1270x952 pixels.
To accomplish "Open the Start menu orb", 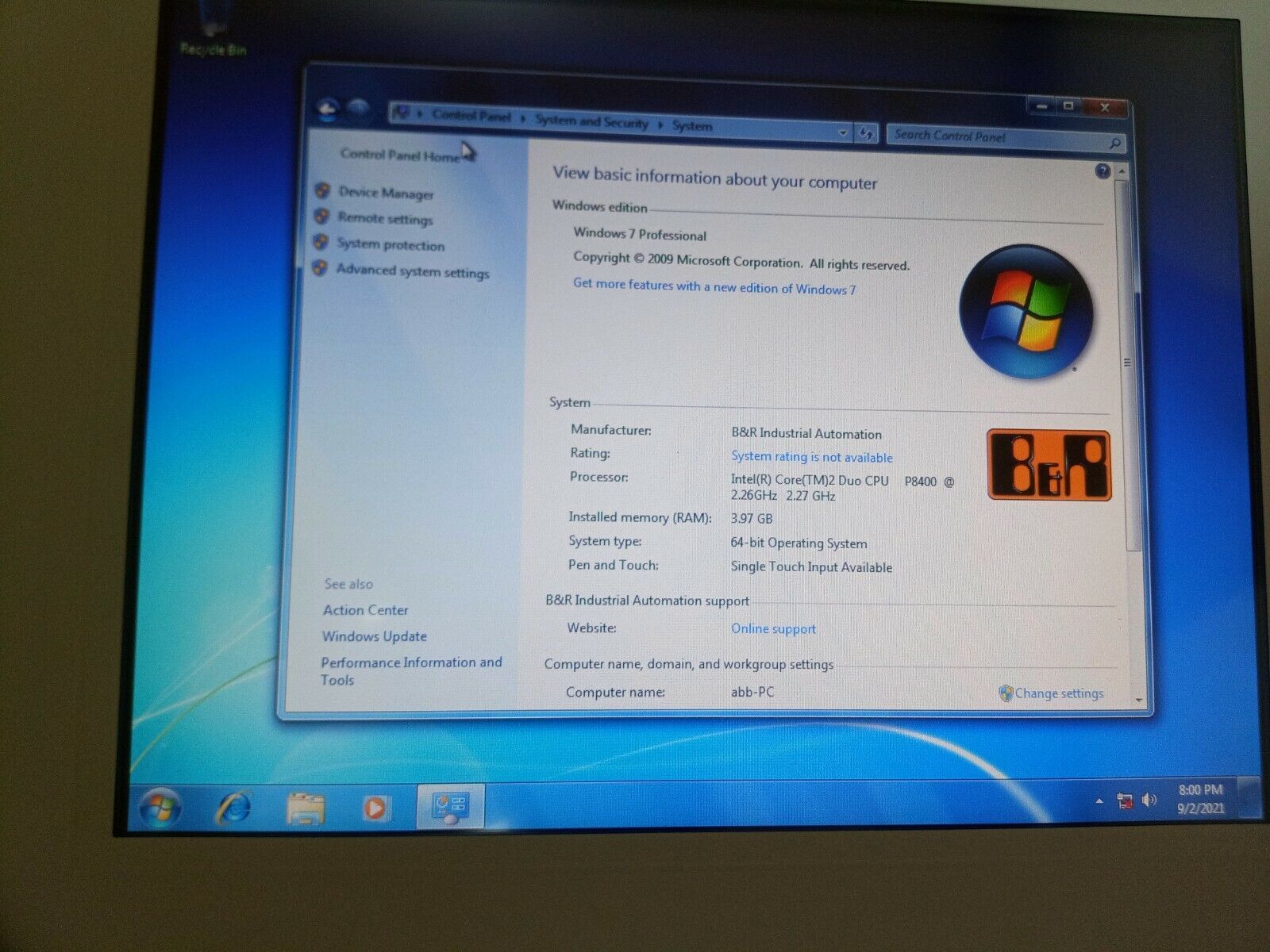I will (160, 807).
